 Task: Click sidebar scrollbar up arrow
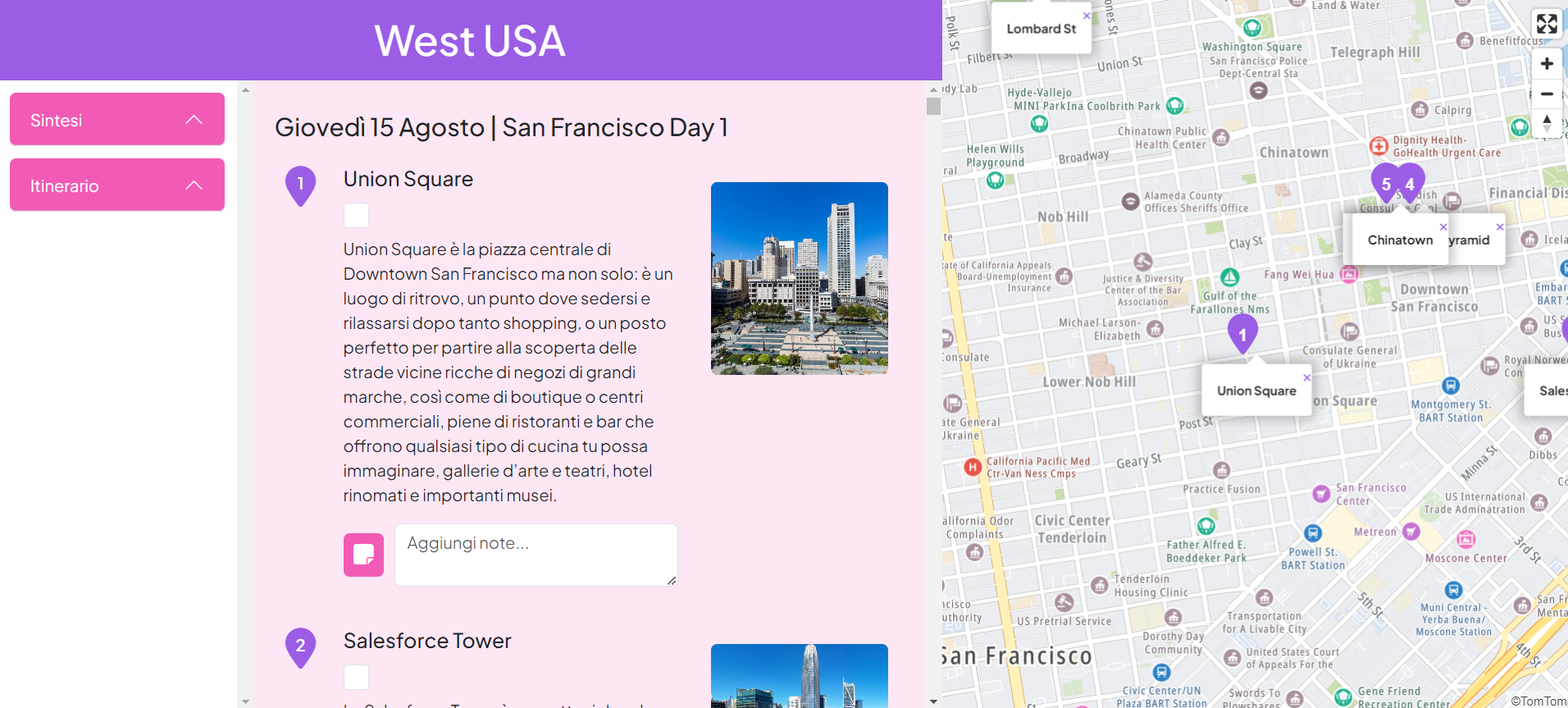(245, 89)
